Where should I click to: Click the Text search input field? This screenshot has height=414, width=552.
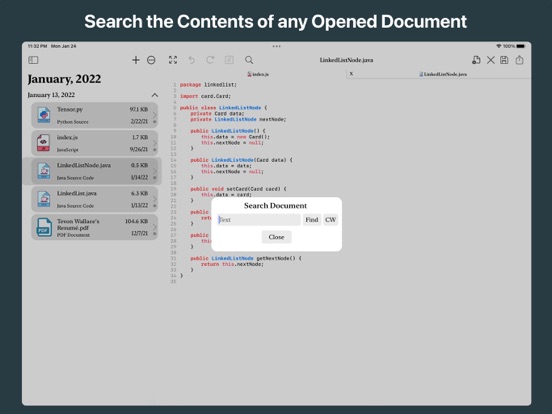coord(259,220)
